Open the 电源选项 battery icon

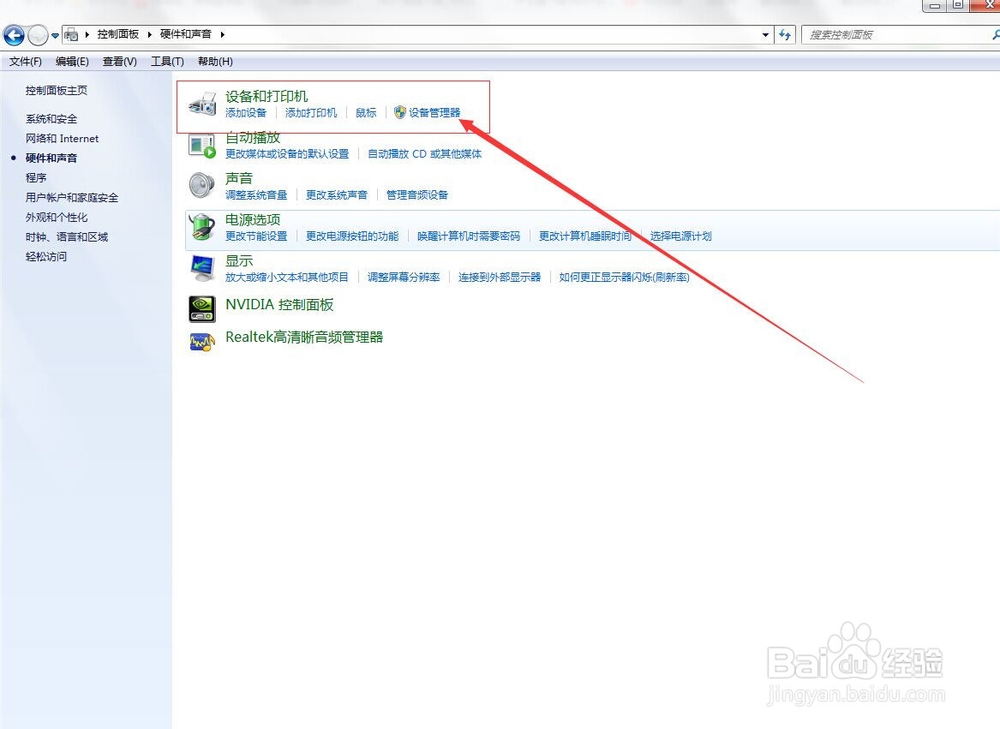tap(200, 226)
